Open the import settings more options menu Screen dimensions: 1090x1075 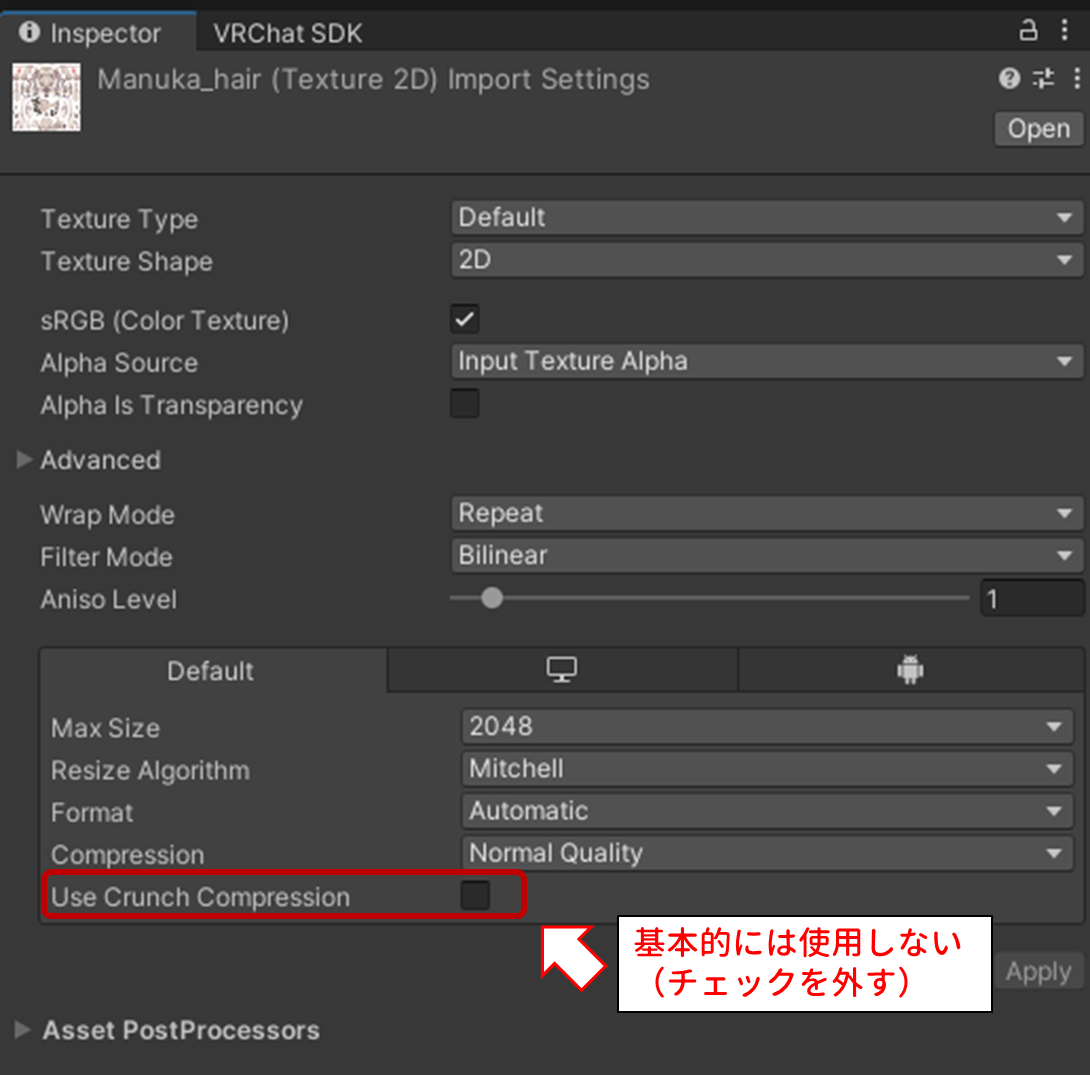coord(1076,79)
